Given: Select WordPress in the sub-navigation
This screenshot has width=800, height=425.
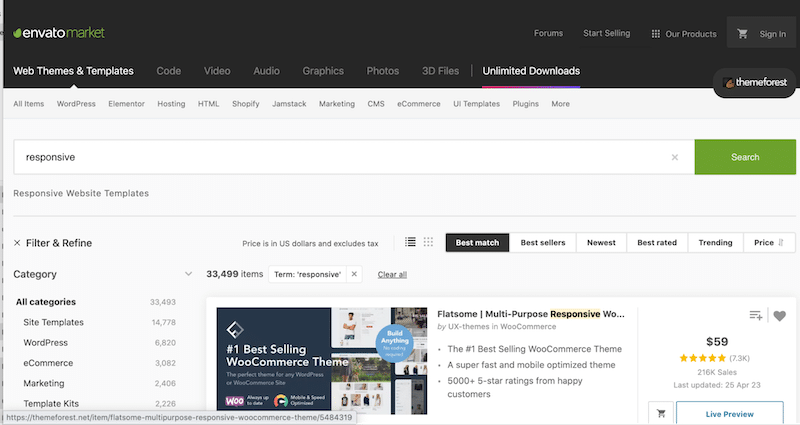Looking at the screenshot, I should pos(76,104).
